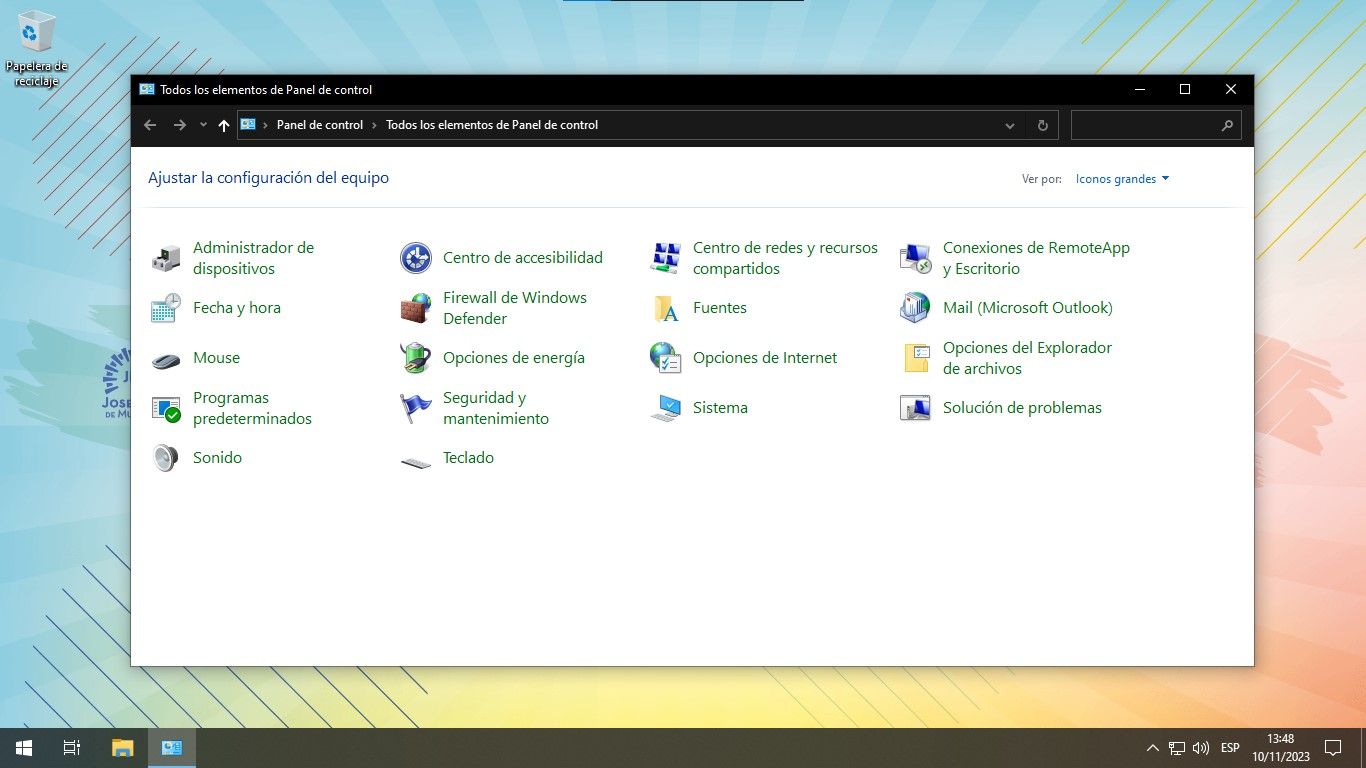Expand the Iconos grandes view dropdown

(1122, 179)
